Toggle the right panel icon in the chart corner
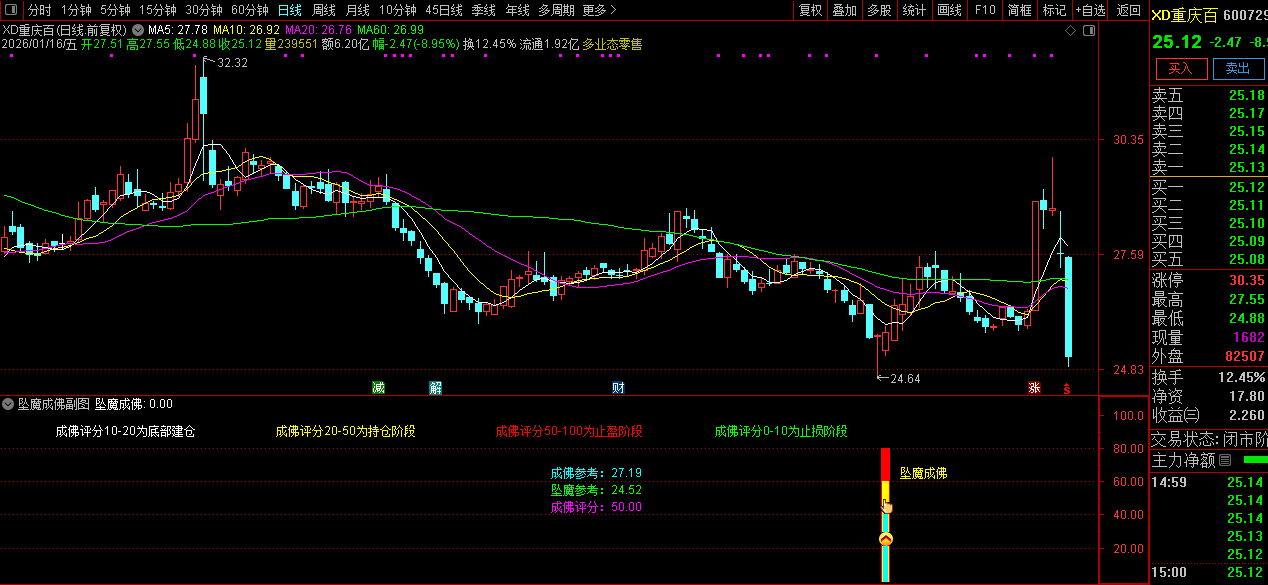This screenshot has height=585, width=1268. (1090, 31)
